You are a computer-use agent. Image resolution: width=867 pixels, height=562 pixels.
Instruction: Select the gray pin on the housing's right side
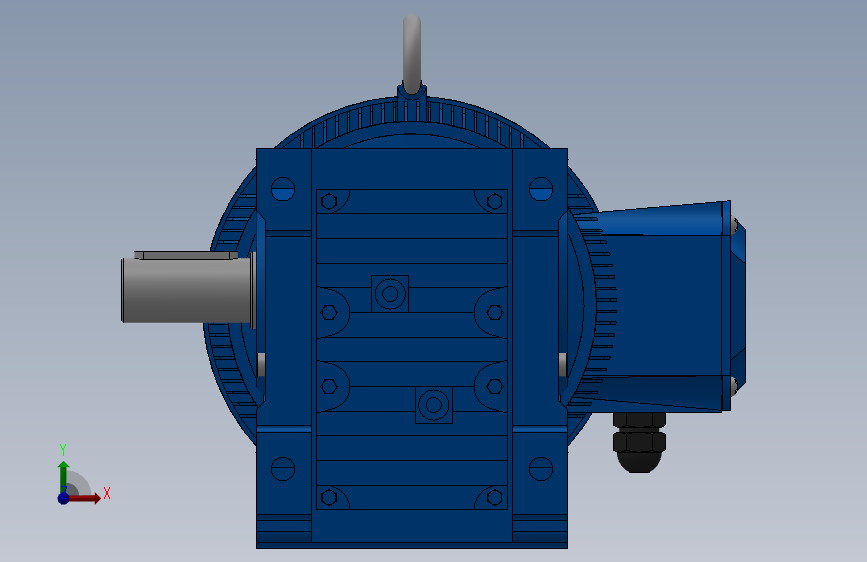point(562,365)
